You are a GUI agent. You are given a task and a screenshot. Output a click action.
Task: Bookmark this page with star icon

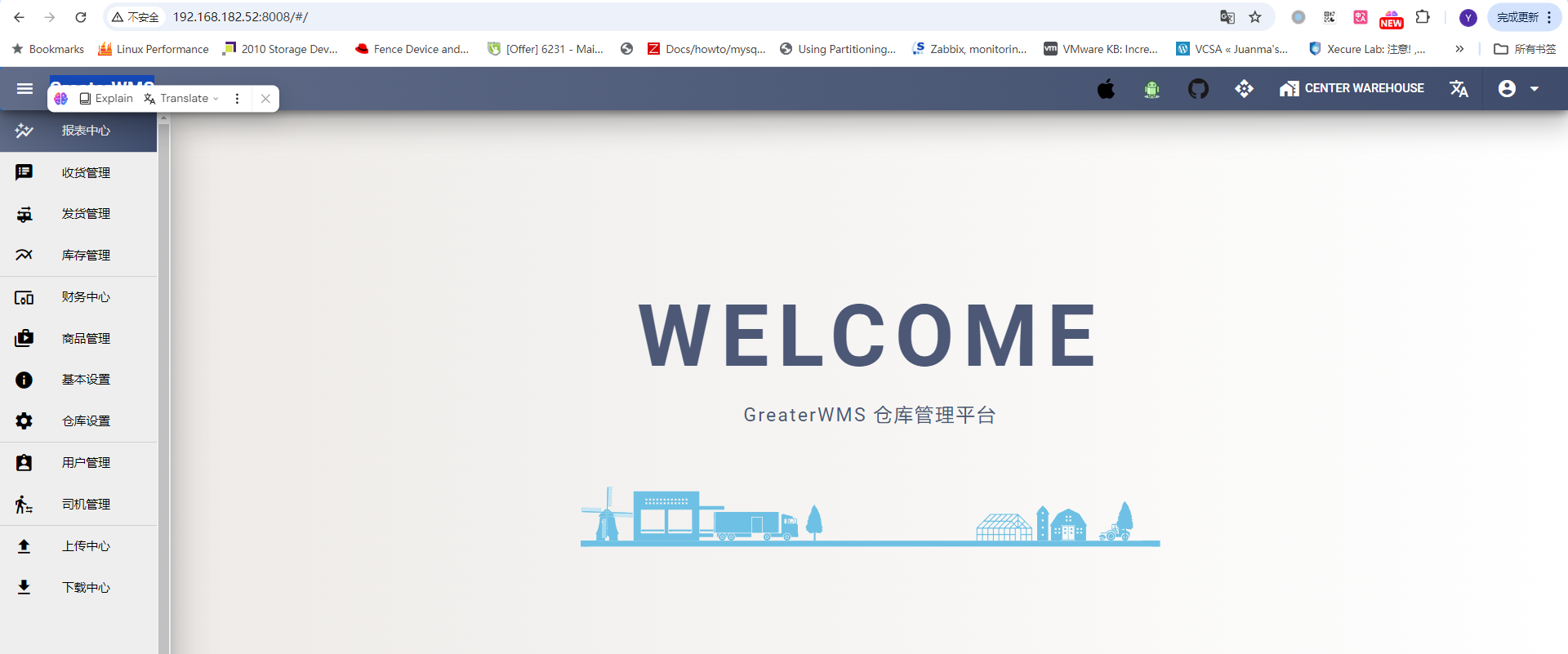click(x=1255, y=17)
